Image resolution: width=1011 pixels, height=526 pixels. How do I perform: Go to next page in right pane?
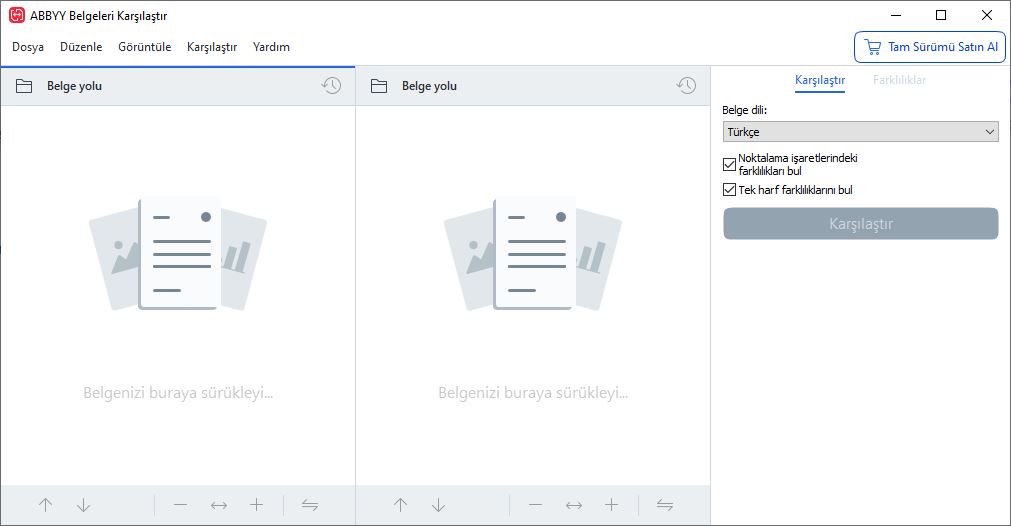tap(438, 505)
